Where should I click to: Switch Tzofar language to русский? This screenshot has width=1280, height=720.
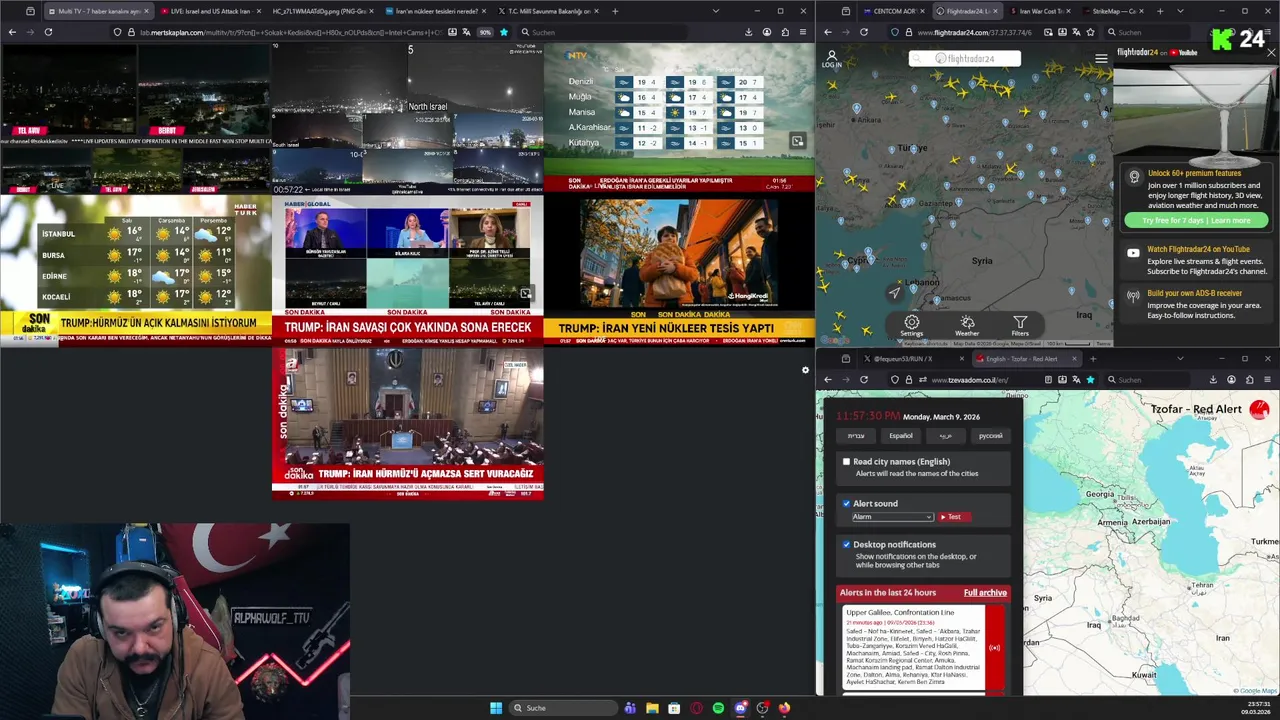pyautogui.click(x=990, y=436)
